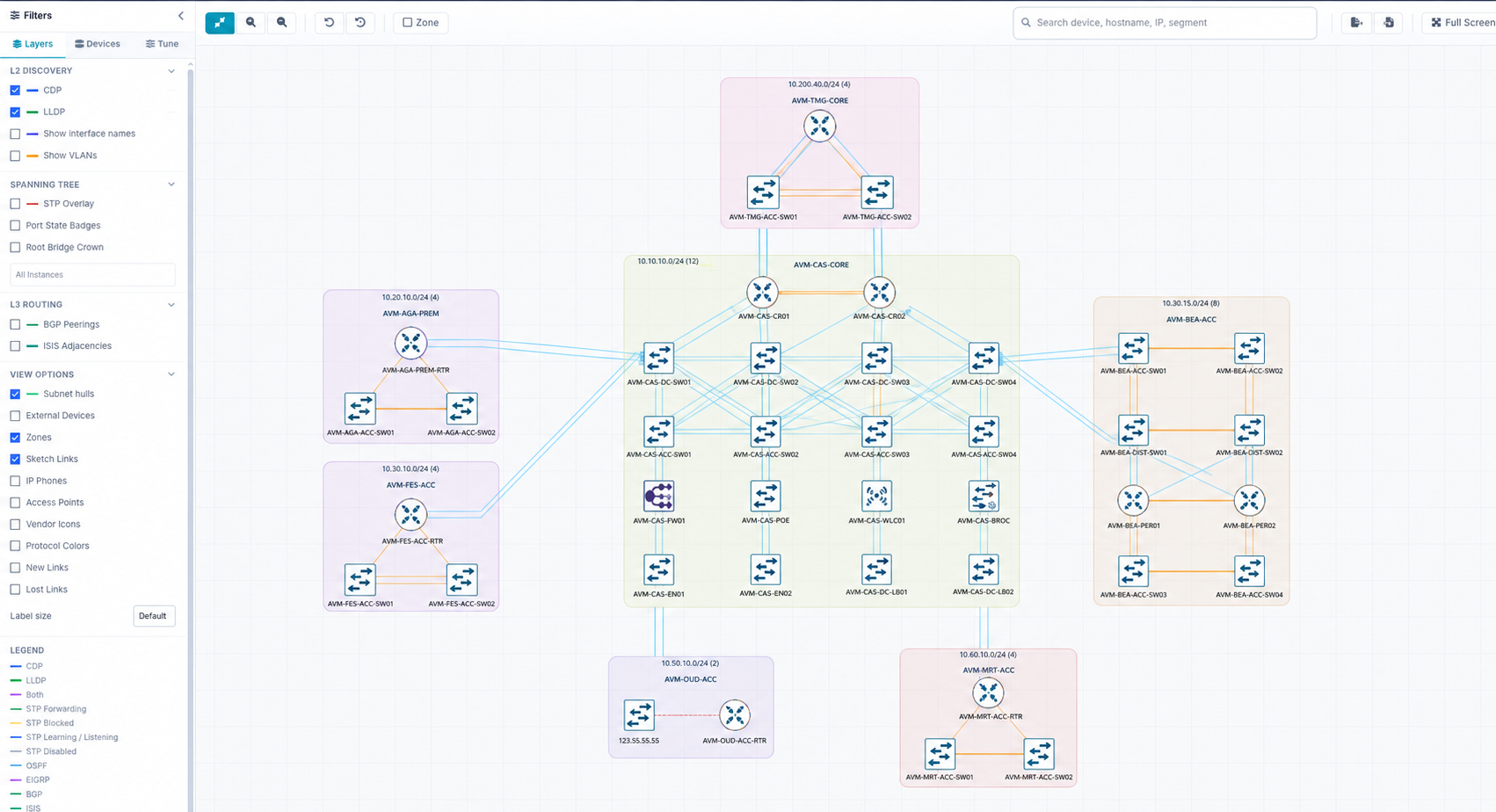This screenshot has height=812, width=1496.
Task: Select the AVM-TMG-ACC-SW01 switch
Action: pyautogui.click(x=763, y=192)
